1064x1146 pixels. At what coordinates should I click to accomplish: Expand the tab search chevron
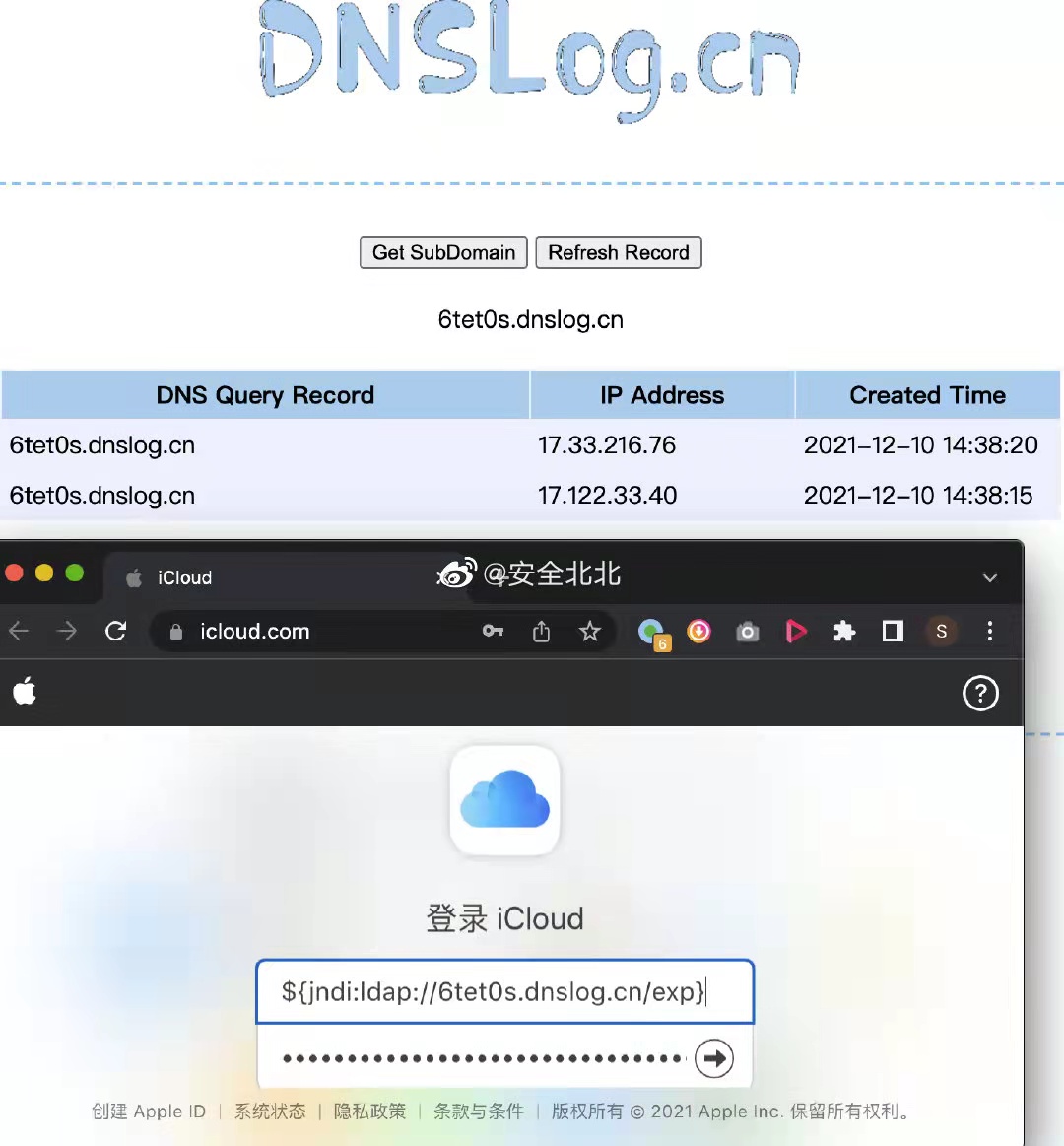pyautogui.click(x=990, y=578)
